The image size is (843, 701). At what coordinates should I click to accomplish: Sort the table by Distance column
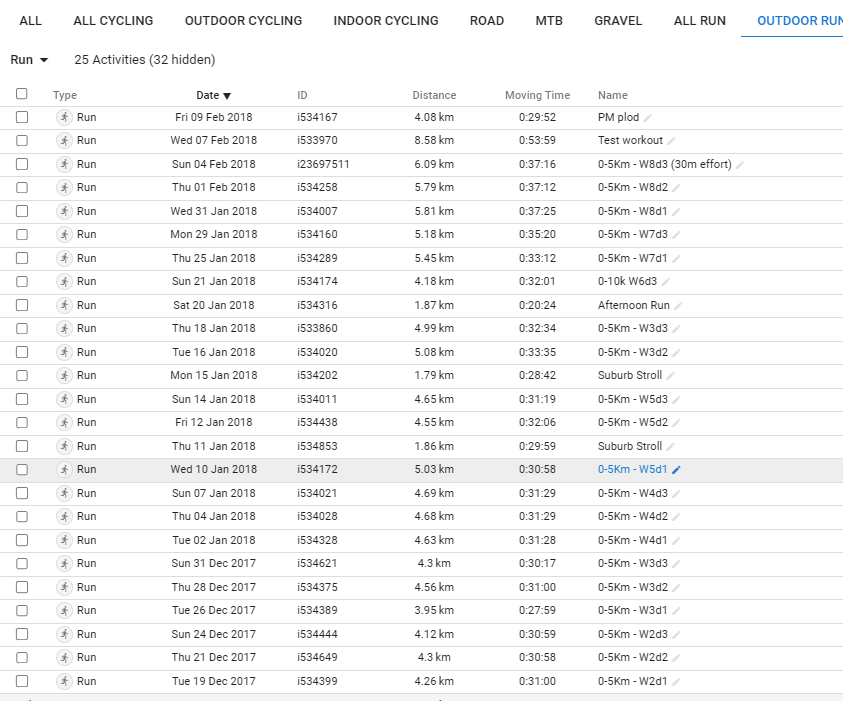[x=434, y=95]
